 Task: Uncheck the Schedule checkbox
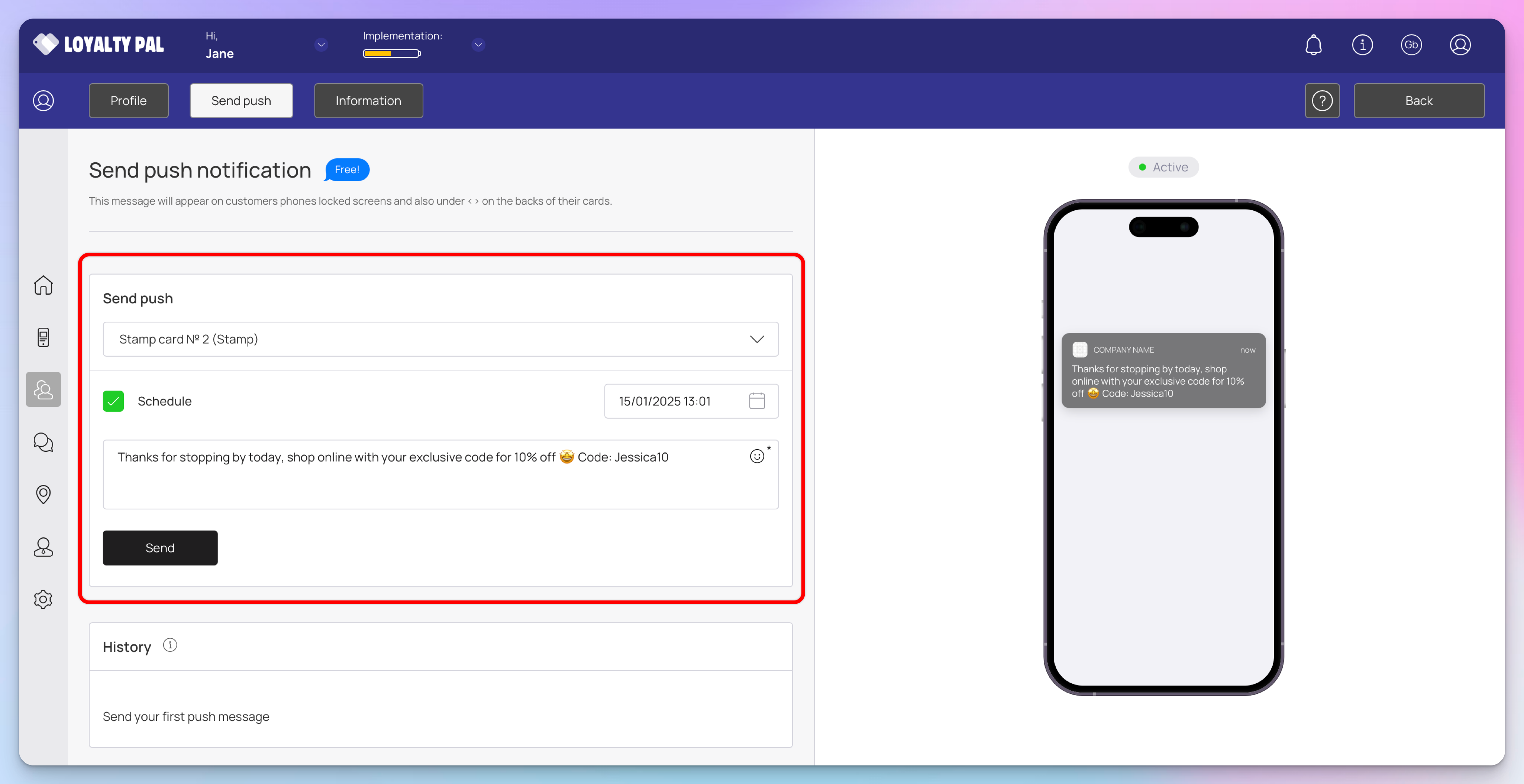(113, 401)
